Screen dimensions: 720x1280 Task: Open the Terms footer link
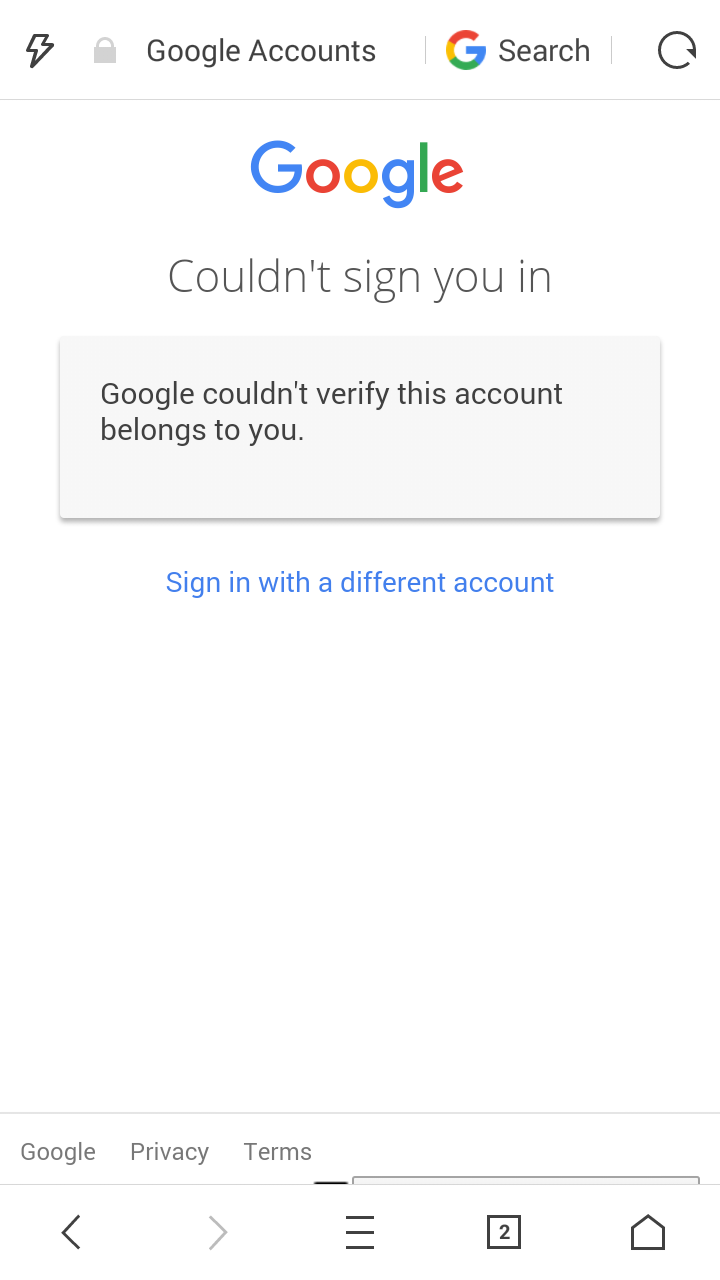click(x=277, y=1151)
